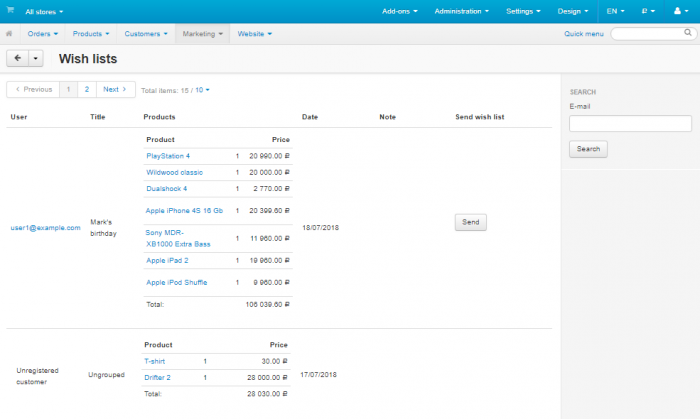Open the PlayStation 4 product link

click(x=168, y=156)
